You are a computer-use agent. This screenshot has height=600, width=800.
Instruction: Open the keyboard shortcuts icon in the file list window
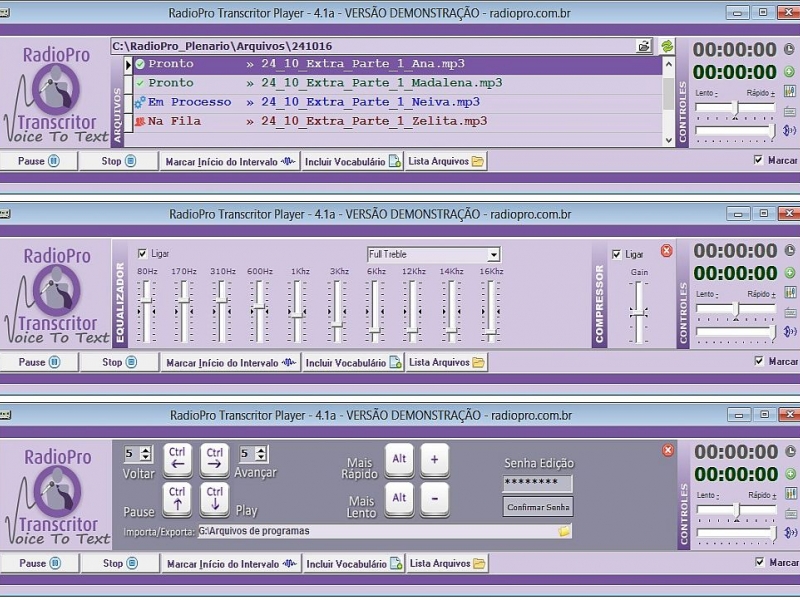point(790,111)
